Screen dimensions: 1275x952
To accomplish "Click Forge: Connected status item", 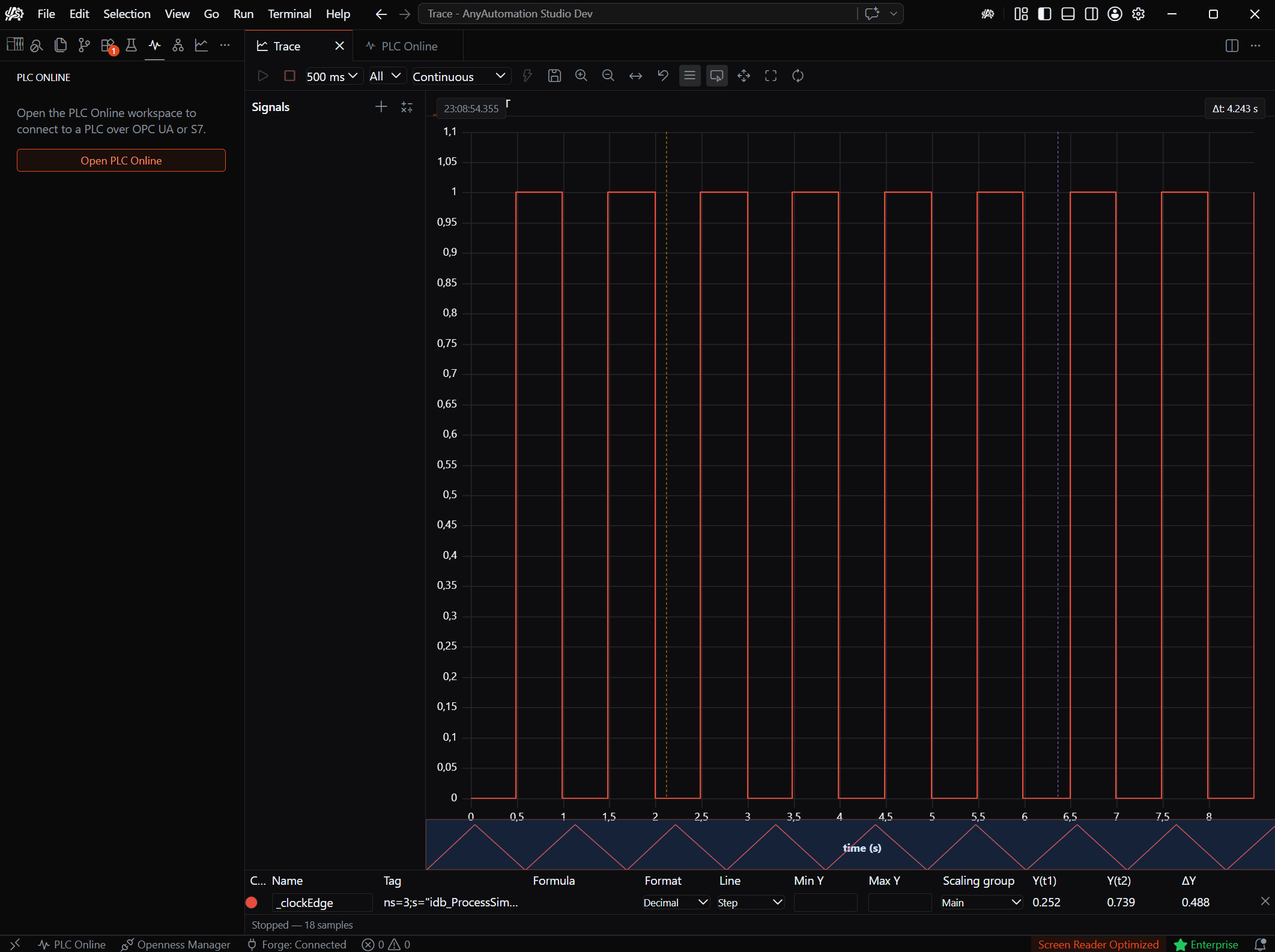I will pyautogui.click(x=297, y=944).
